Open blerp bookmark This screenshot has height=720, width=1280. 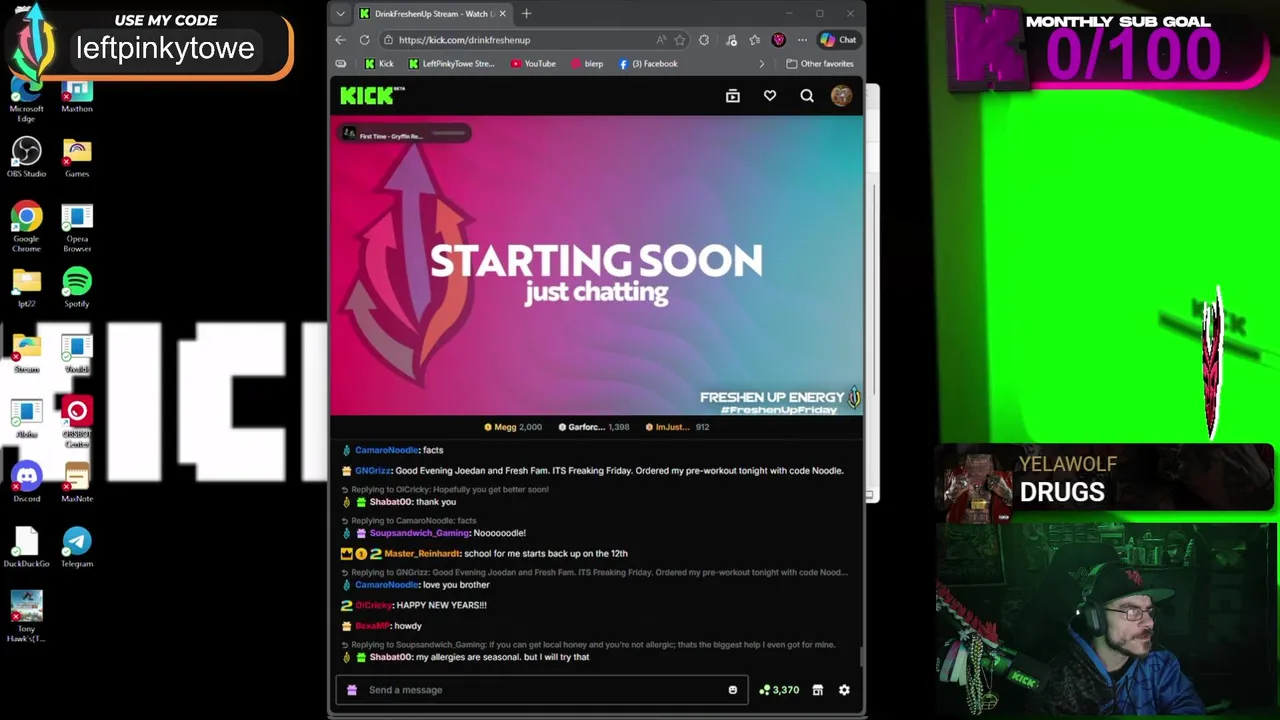pyautogui.click(x=587, y=64)
